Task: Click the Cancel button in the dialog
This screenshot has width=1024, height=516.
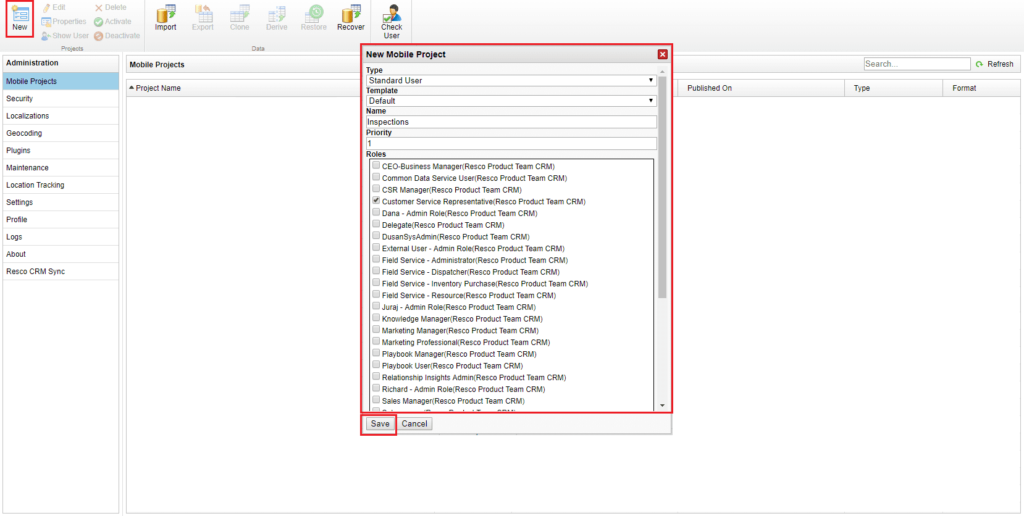Action: pyautogui.click(x=415, y=424)
